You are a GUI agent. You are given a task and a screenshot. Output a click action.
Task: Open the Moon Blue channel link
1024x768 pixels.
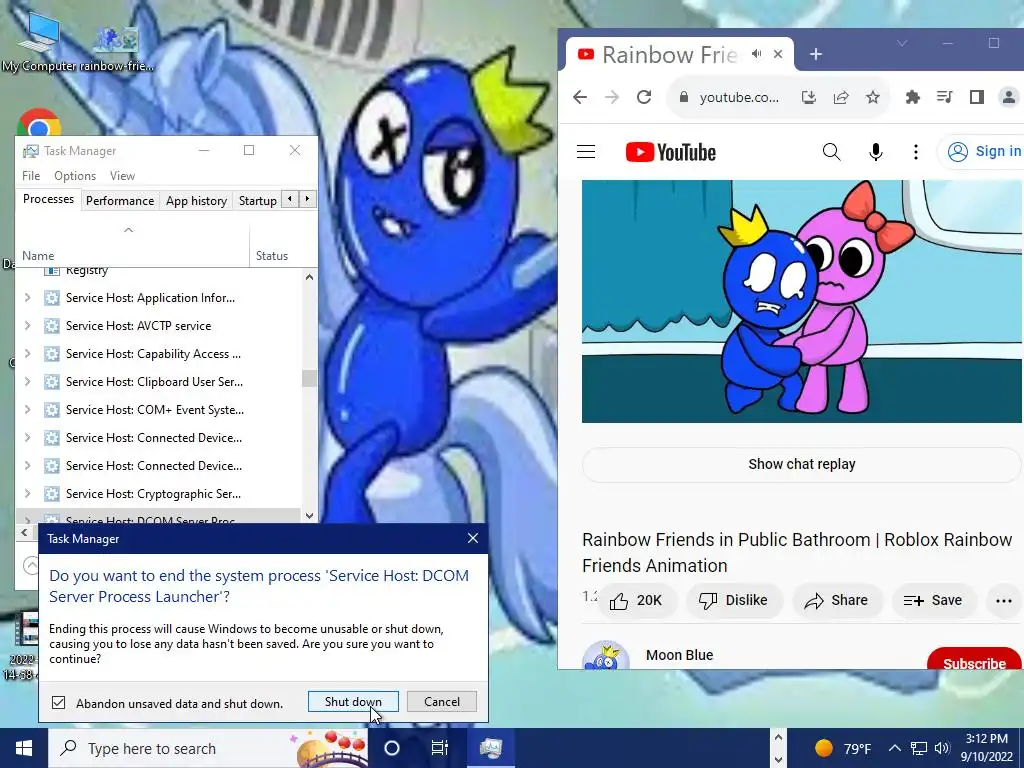coord(679,655)
